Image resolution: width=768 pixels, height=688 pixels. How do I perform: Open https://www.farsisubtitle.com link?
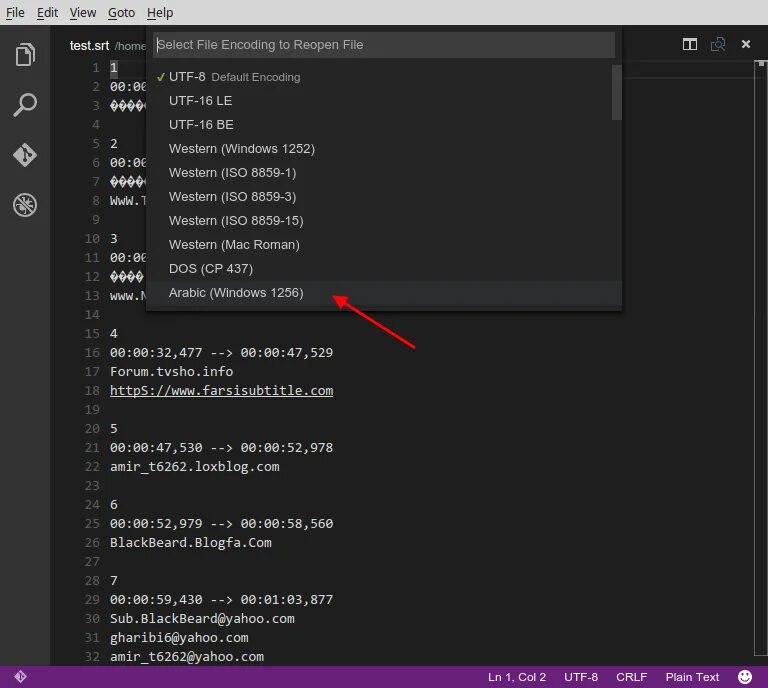[221, 390]
